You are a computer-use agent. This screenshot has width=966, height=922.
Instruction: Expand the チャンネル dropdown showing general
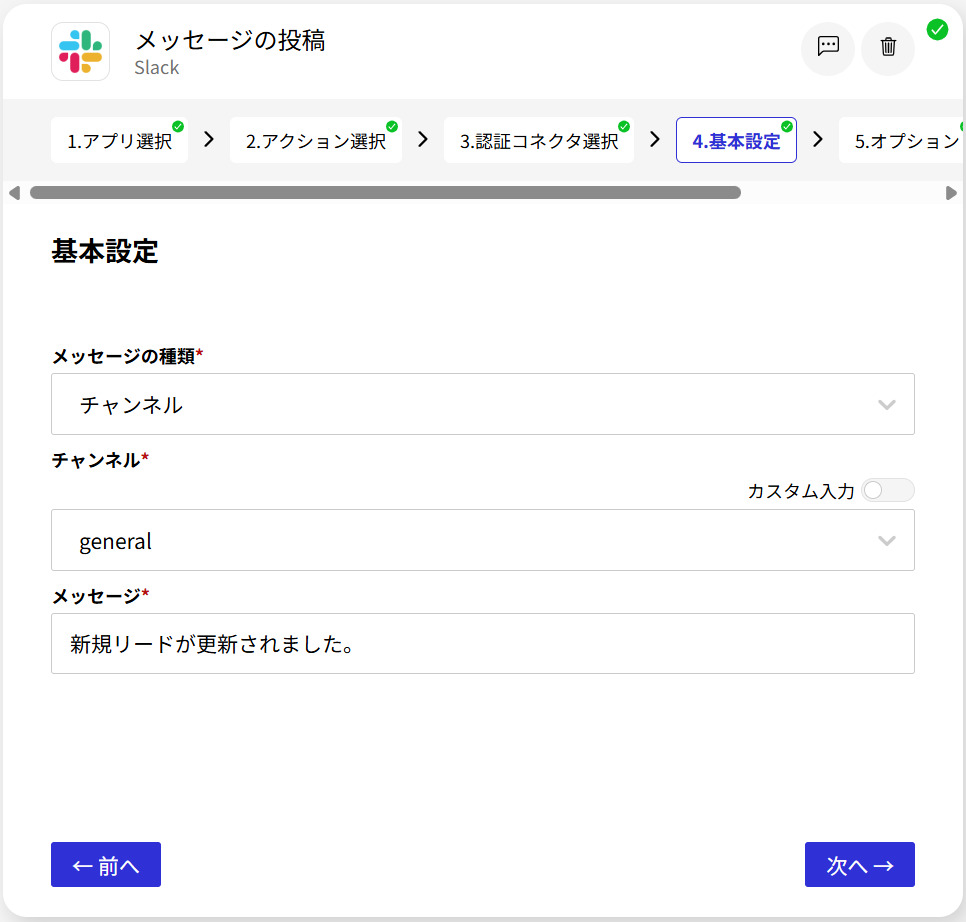click(482, 540)
